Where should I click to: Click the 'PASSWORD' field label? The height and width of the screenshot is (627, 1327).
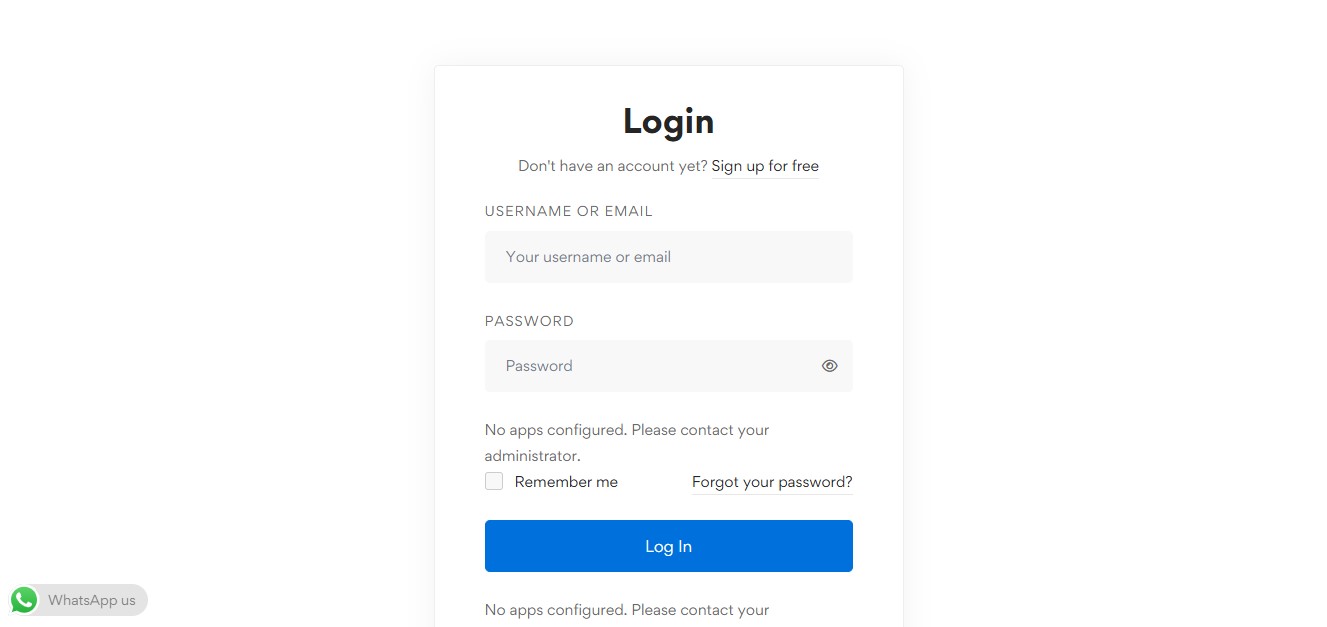click(529, 321)
